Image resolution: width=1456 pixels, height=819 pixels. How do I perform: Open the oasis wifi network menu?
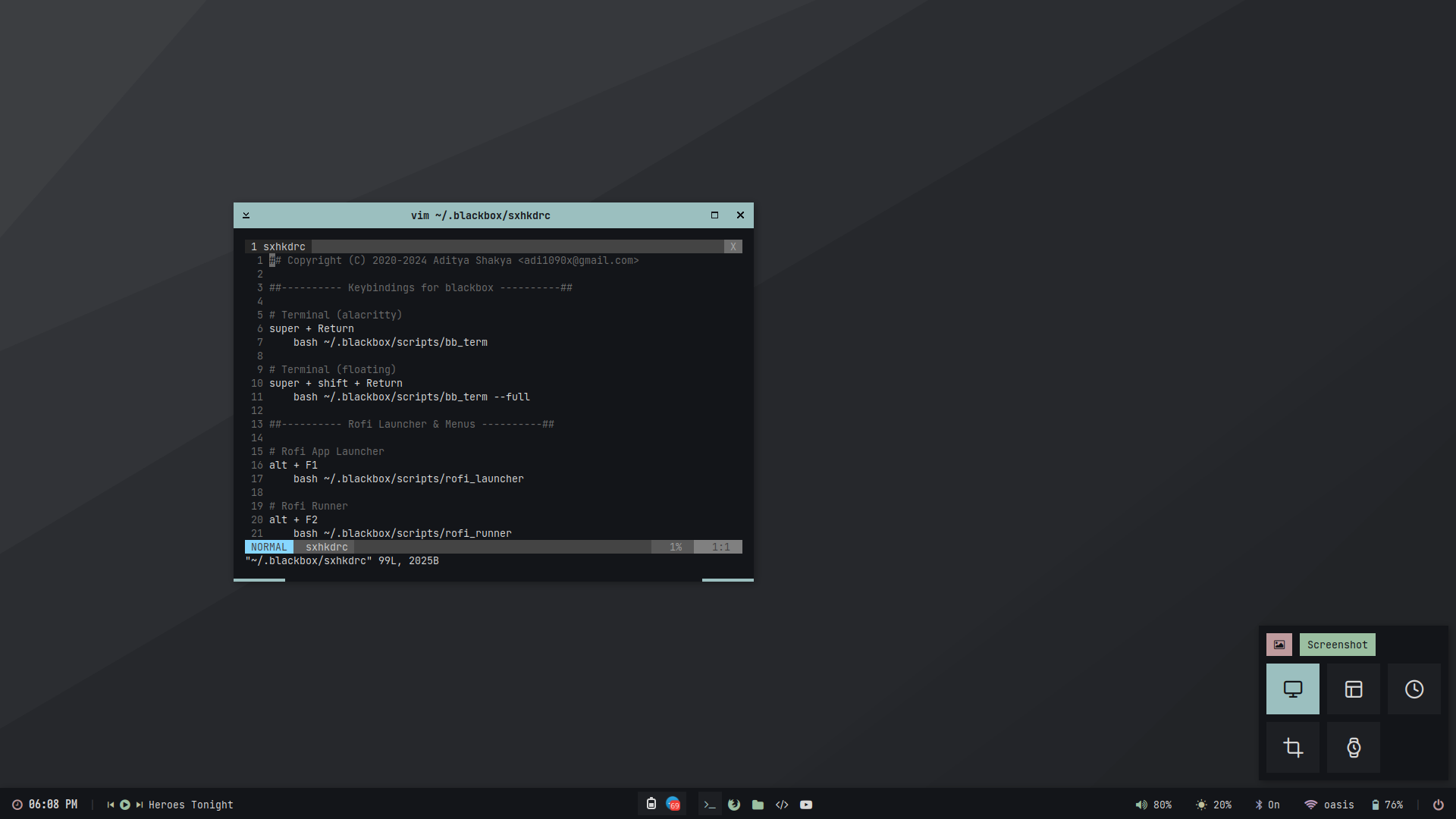tap(1329, 805)
